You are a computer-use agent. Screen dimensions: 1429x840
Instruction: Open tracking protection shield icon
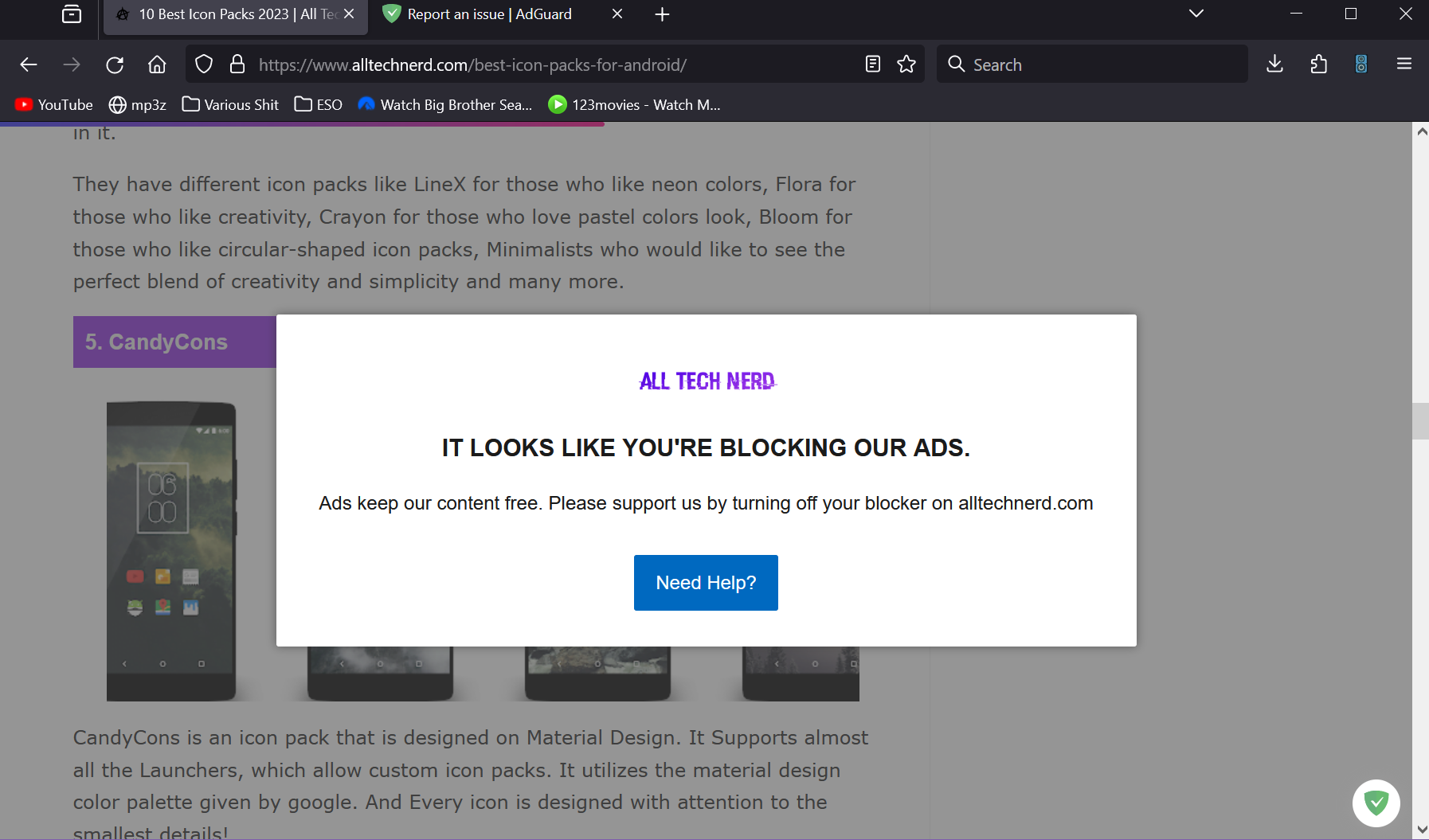(x=204, y=64)
